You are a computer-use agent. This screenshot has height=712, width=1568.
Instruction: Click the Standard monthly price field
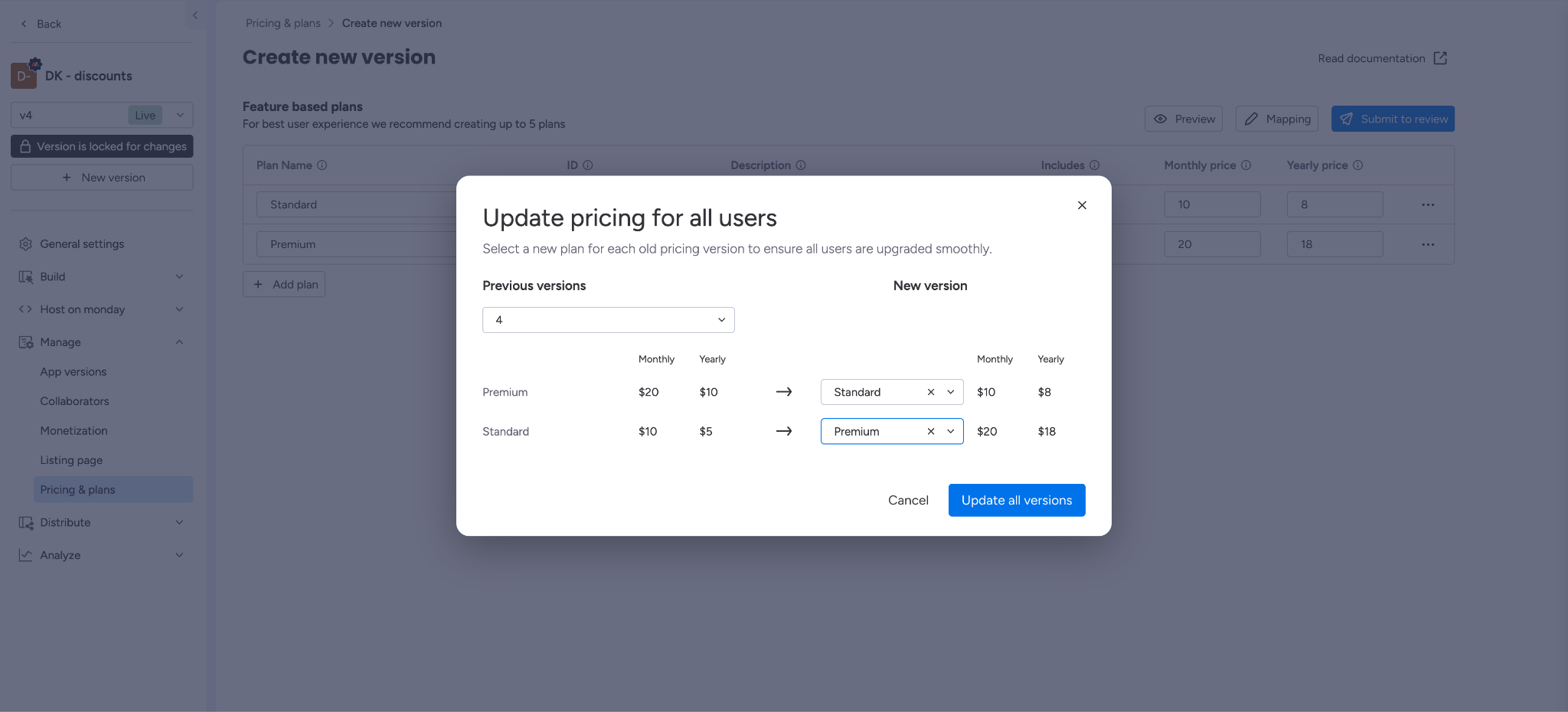click(1212, 204)
